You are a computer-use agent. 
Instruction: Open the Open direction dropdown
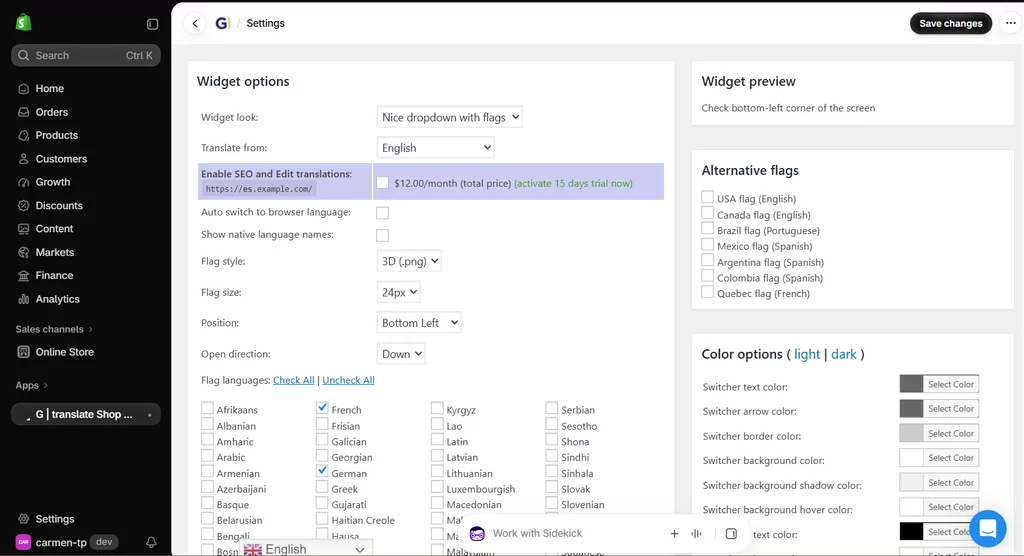(x=401, y=354)
